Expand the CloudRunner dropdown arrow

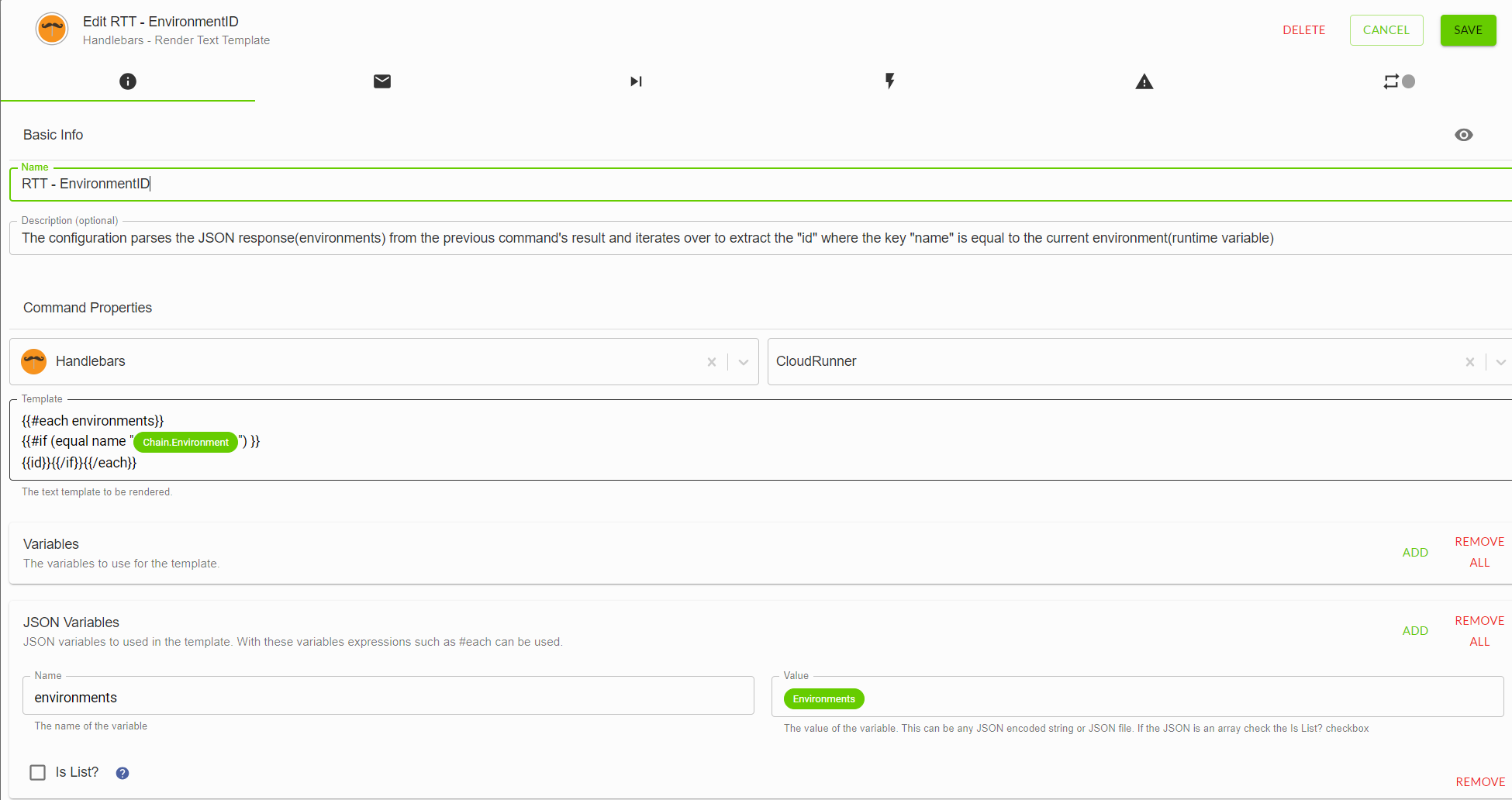coord(1500,362)
